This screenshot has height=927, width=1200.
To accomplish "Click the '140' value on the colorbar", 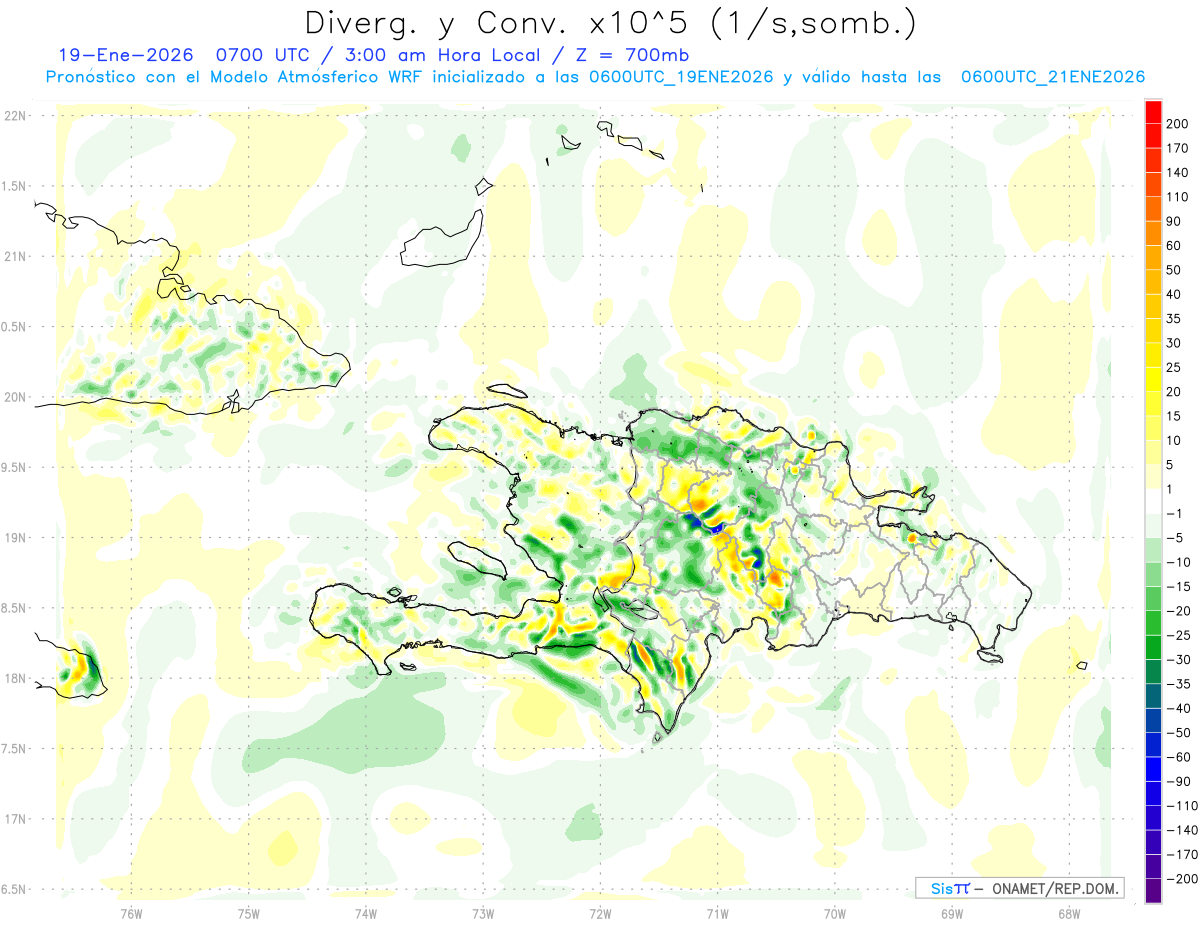I will point(1177,173).
